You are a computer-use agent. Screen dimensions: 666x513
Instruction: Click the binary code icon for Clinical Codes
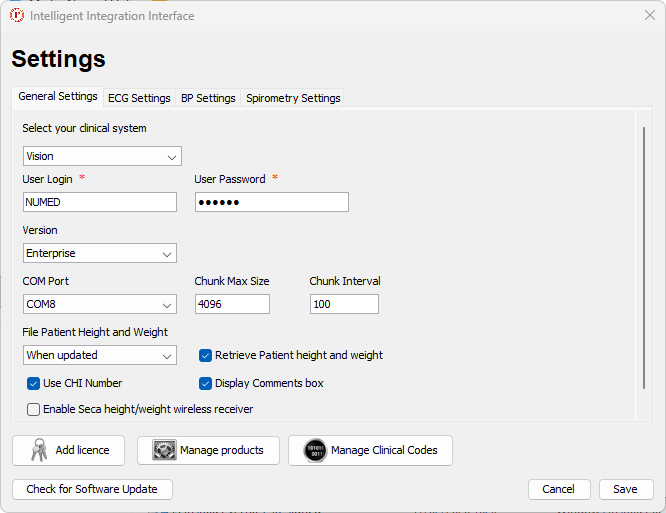(x=315, y=451)
